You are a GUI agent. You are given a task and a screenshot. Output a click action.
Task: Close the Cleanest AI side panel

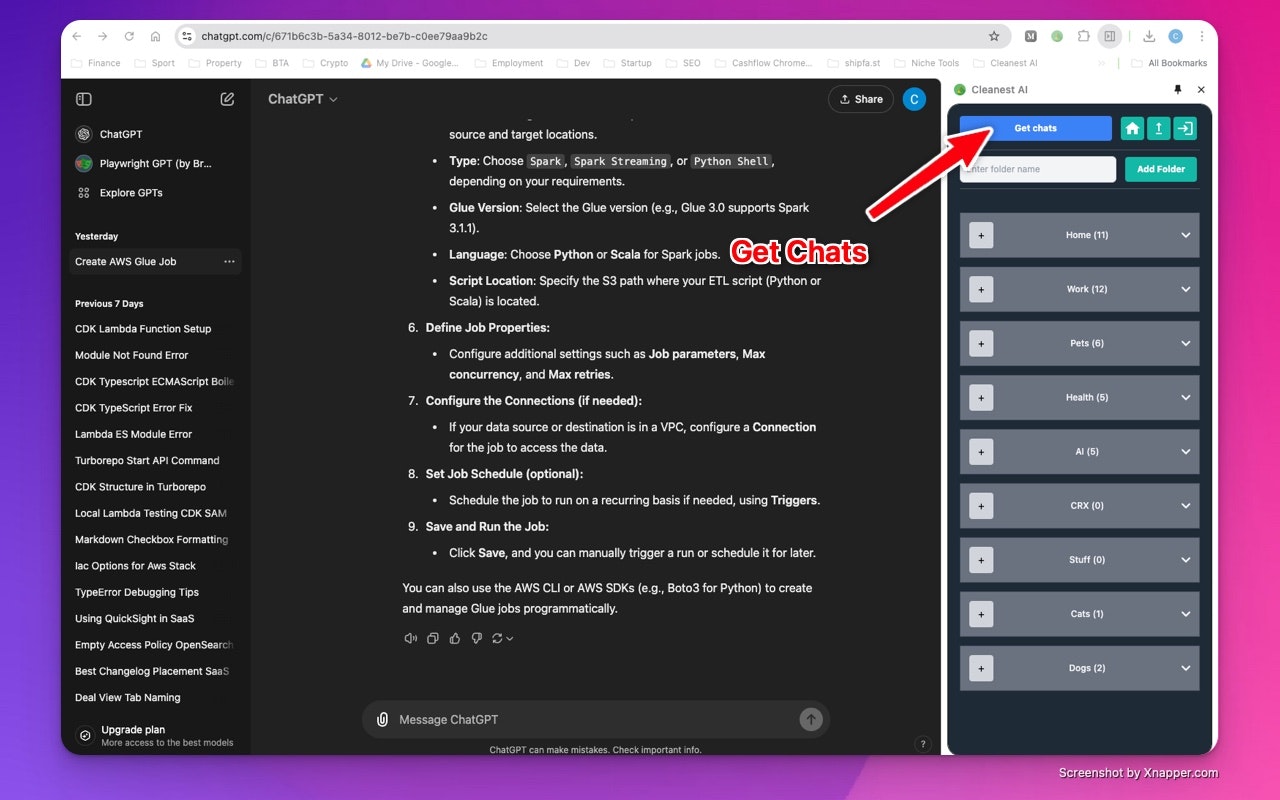[x=1201, y=90]
